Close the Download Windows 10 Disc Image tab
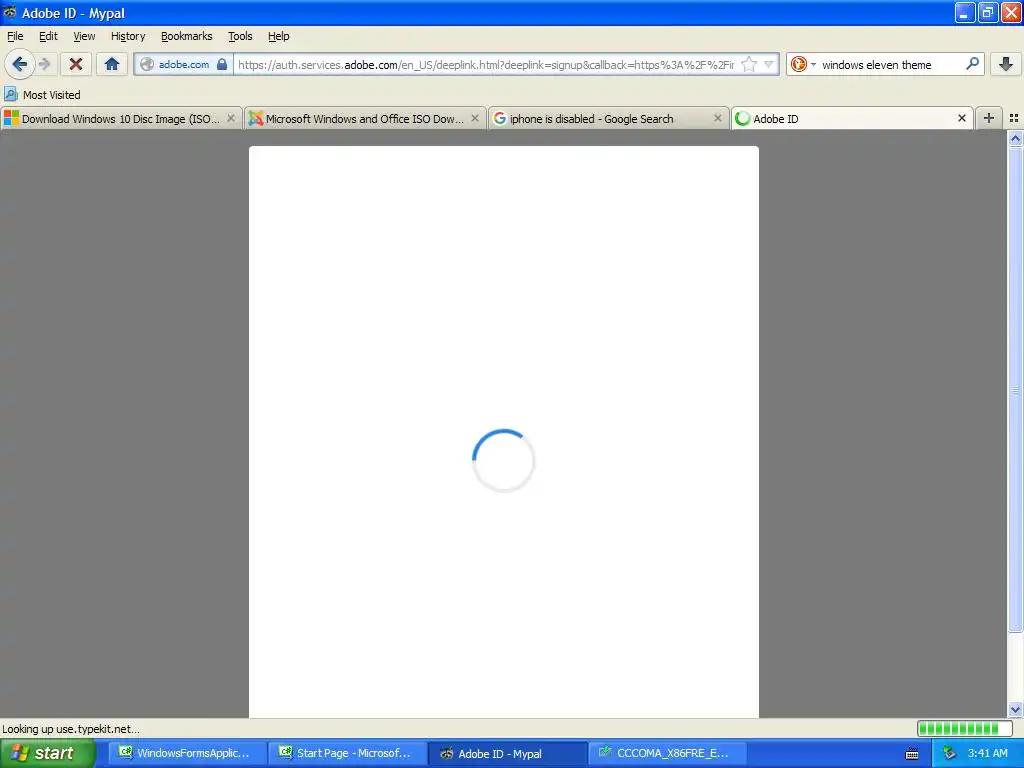 point(231,118)
